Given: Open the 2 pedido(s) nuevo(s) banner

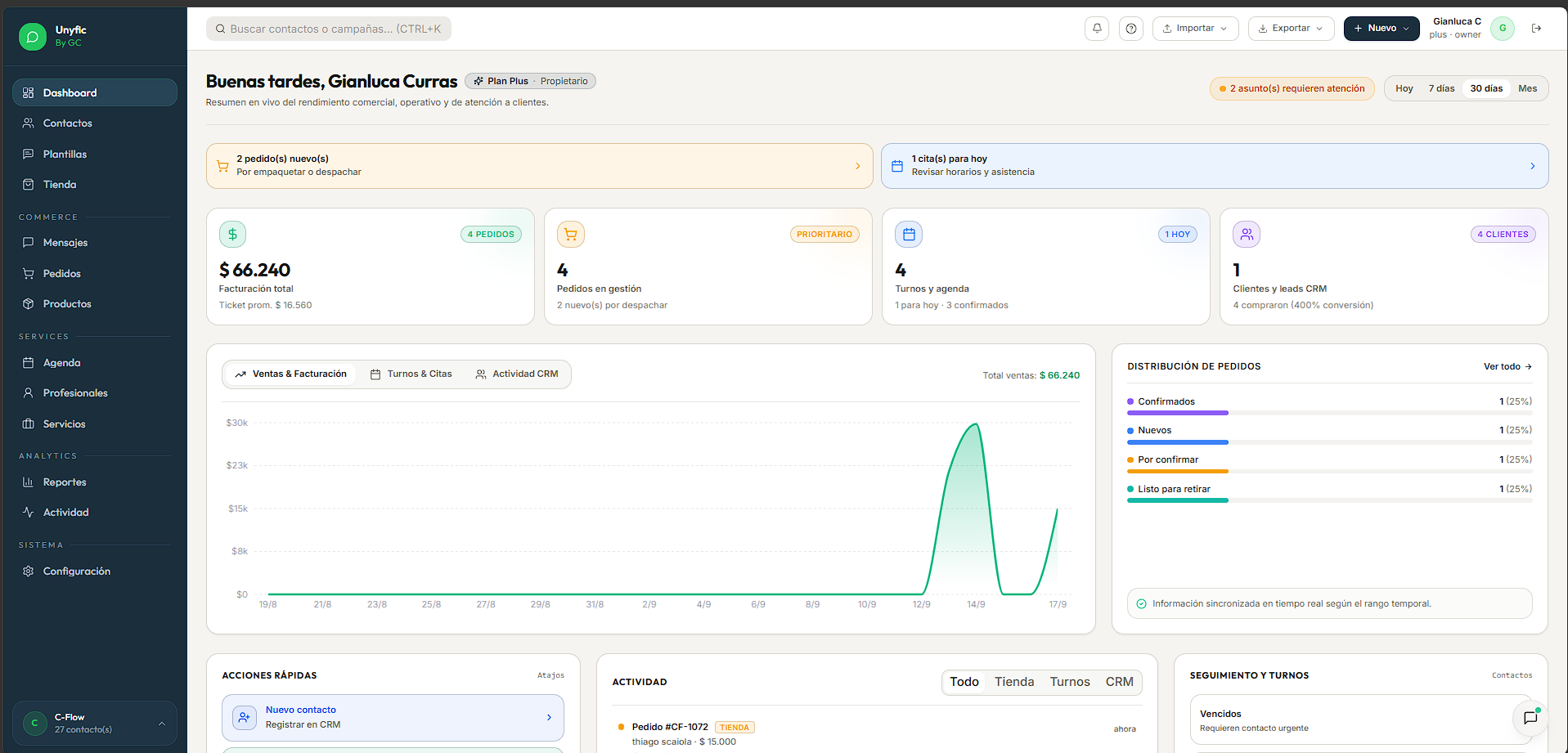Looking at the screenshot, I should (540, 166).
